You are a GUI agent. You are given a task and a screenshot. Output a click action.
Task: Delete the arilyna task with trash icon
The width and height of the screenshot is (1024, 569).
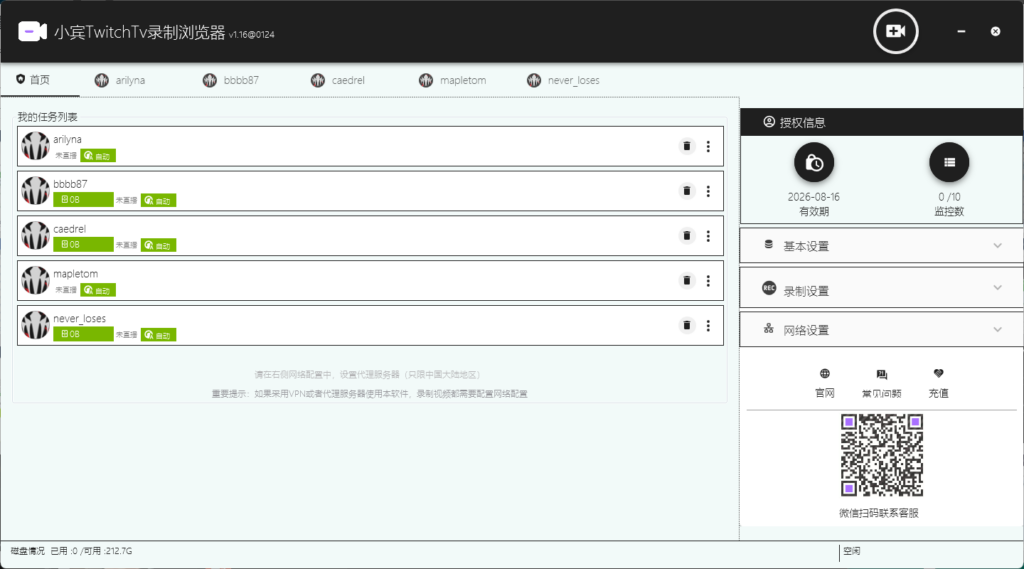click(x=686, y=147)
